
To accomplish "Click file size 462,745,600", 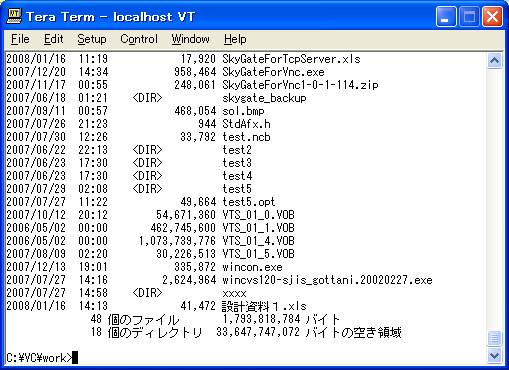I will (x=183, y=228).
